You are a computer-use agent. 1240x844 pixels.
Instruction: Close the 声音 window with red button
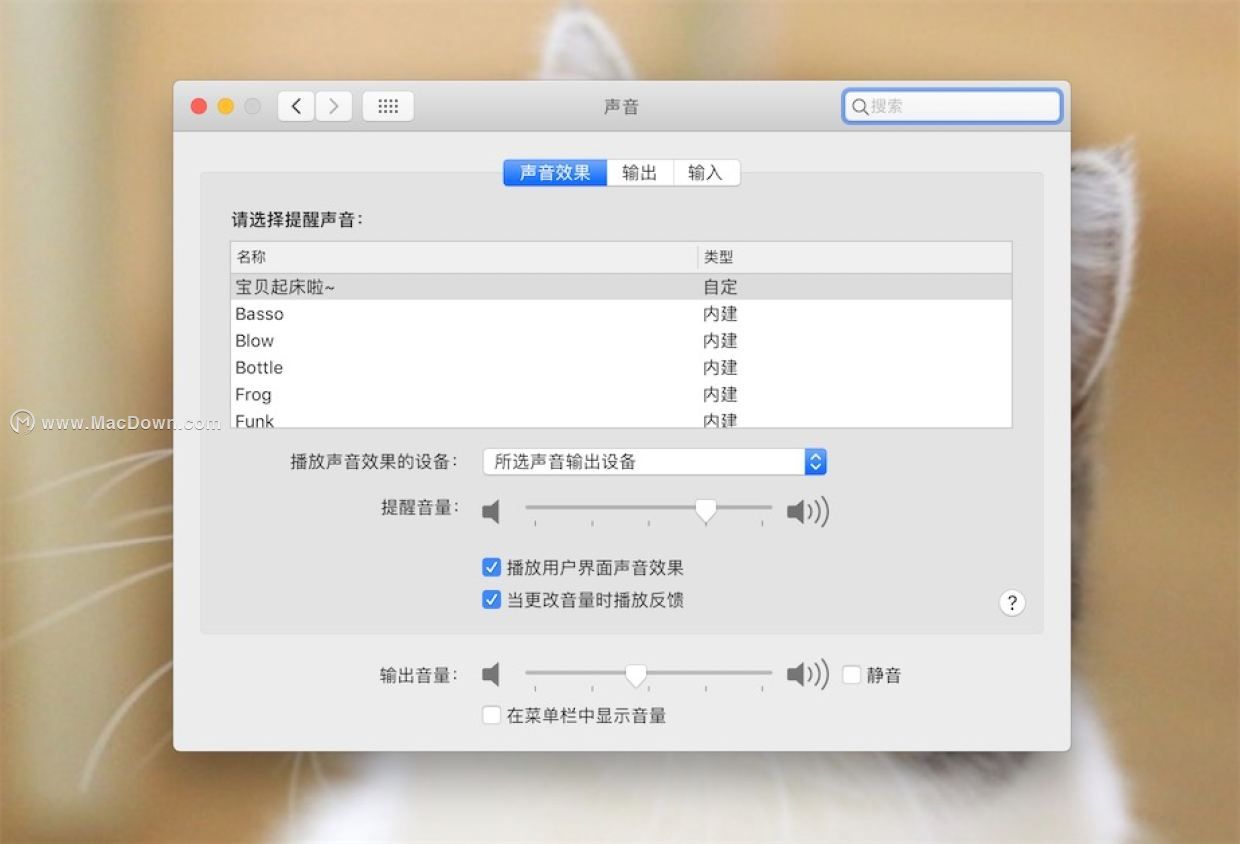click(x=199, y=106)
